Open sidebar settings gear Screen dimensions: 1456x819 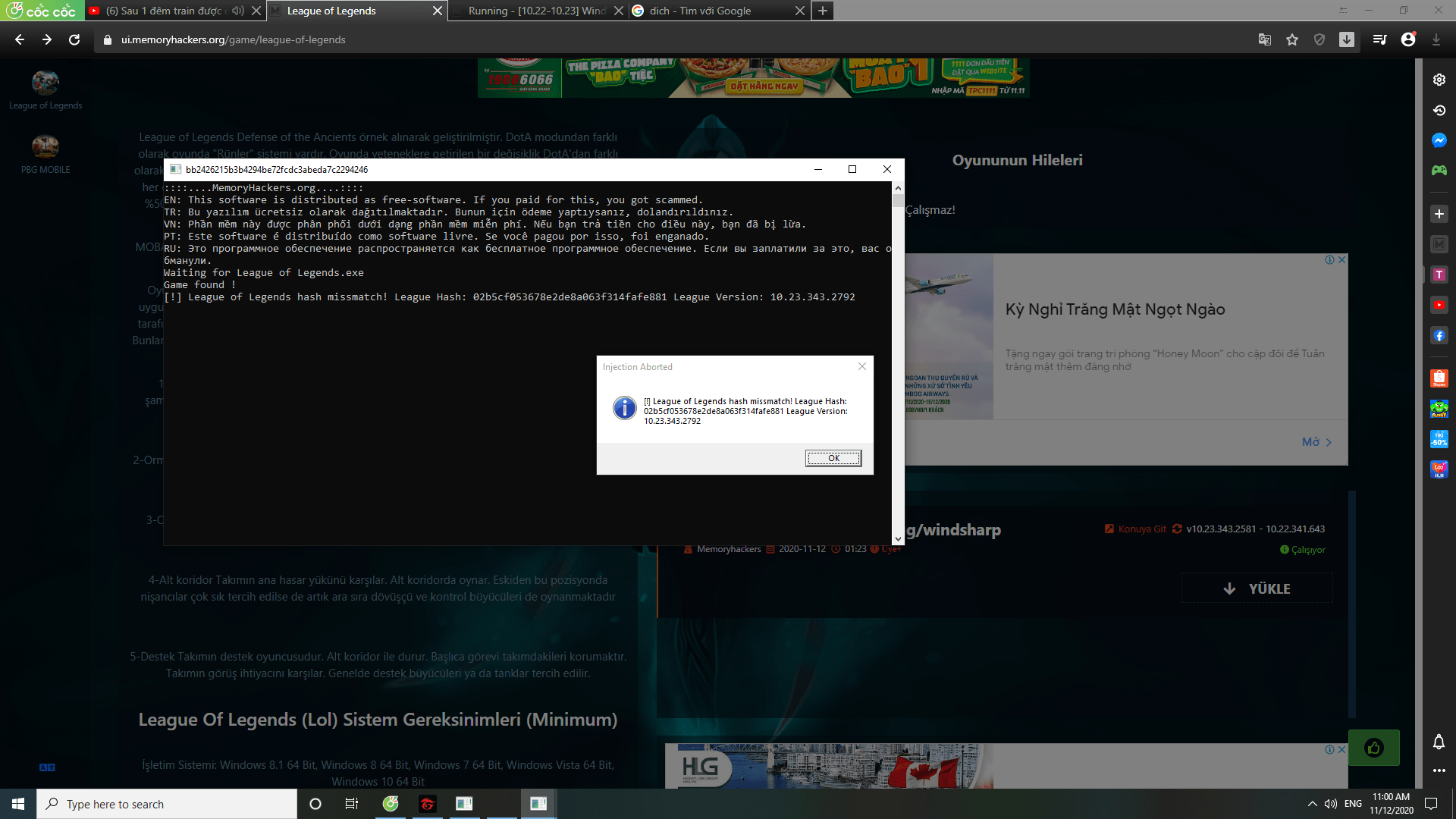click(1439, 80)
